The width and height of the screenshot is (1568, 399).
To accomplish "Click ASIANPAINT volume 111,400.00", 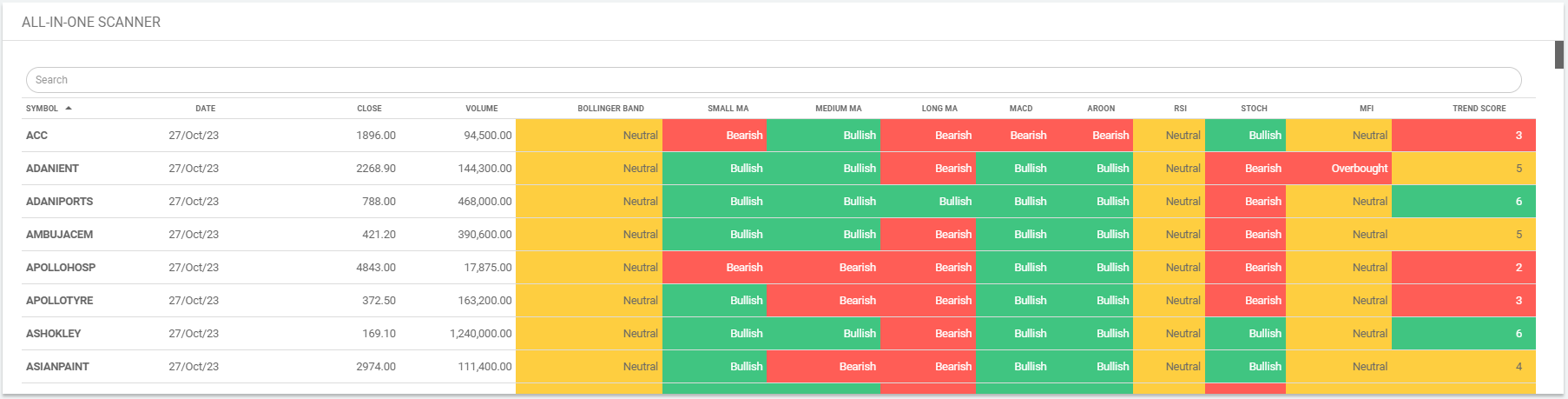I will click(x=484, y=367).
